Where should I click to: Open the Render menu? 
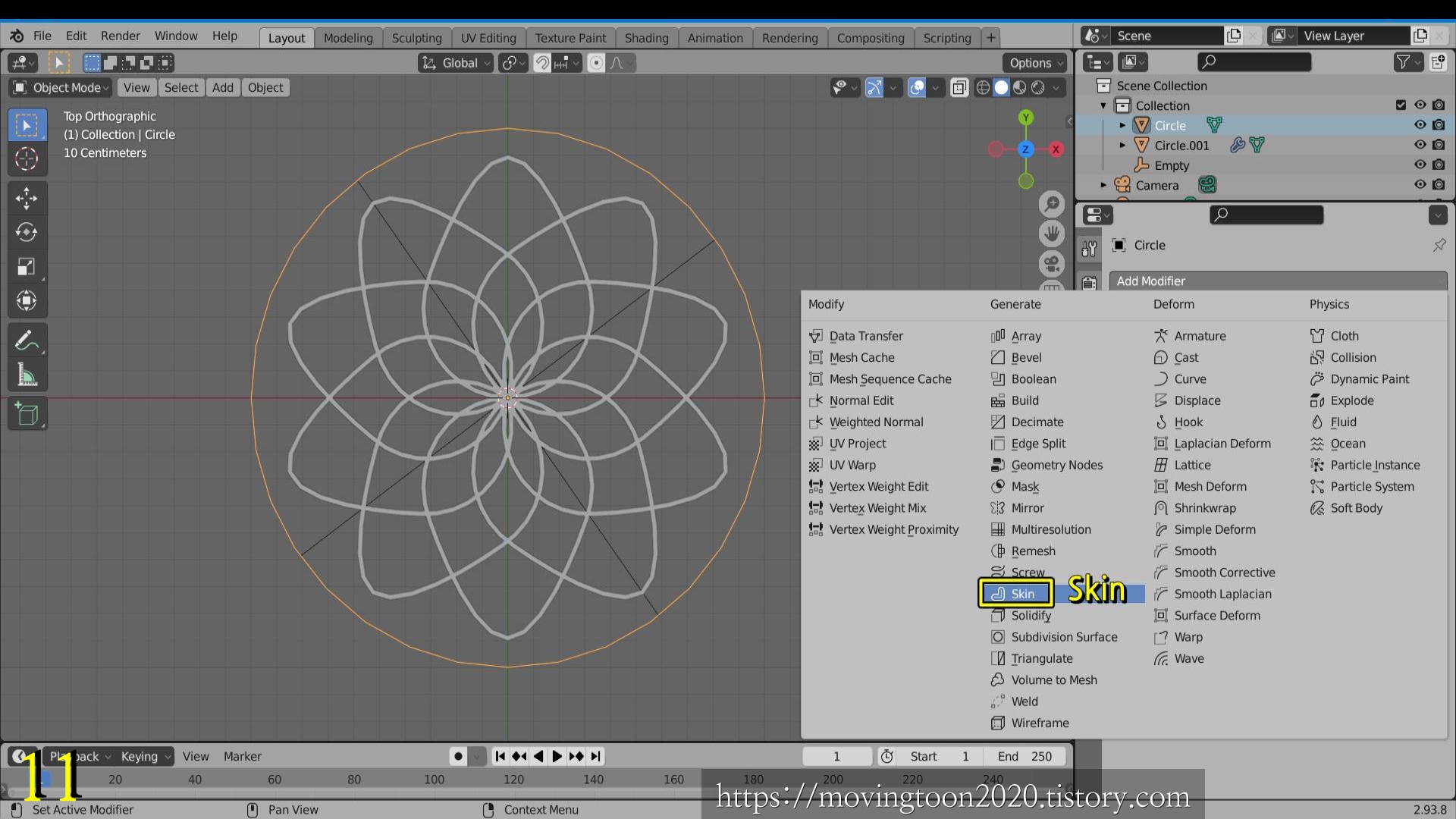[121, 36]
